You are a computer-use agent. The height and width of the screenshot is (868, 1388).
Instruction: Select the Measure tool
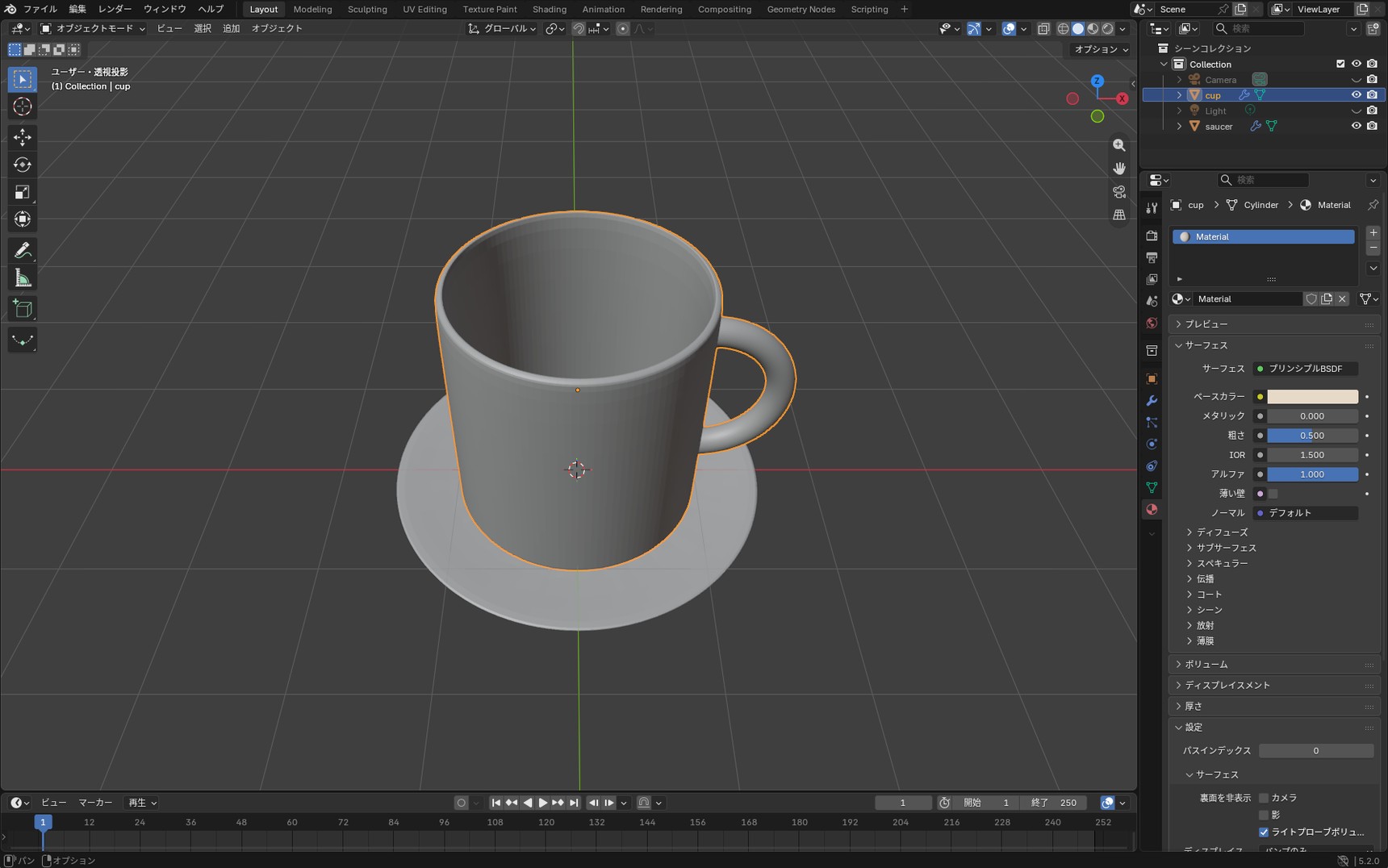(x=23, y=278)
